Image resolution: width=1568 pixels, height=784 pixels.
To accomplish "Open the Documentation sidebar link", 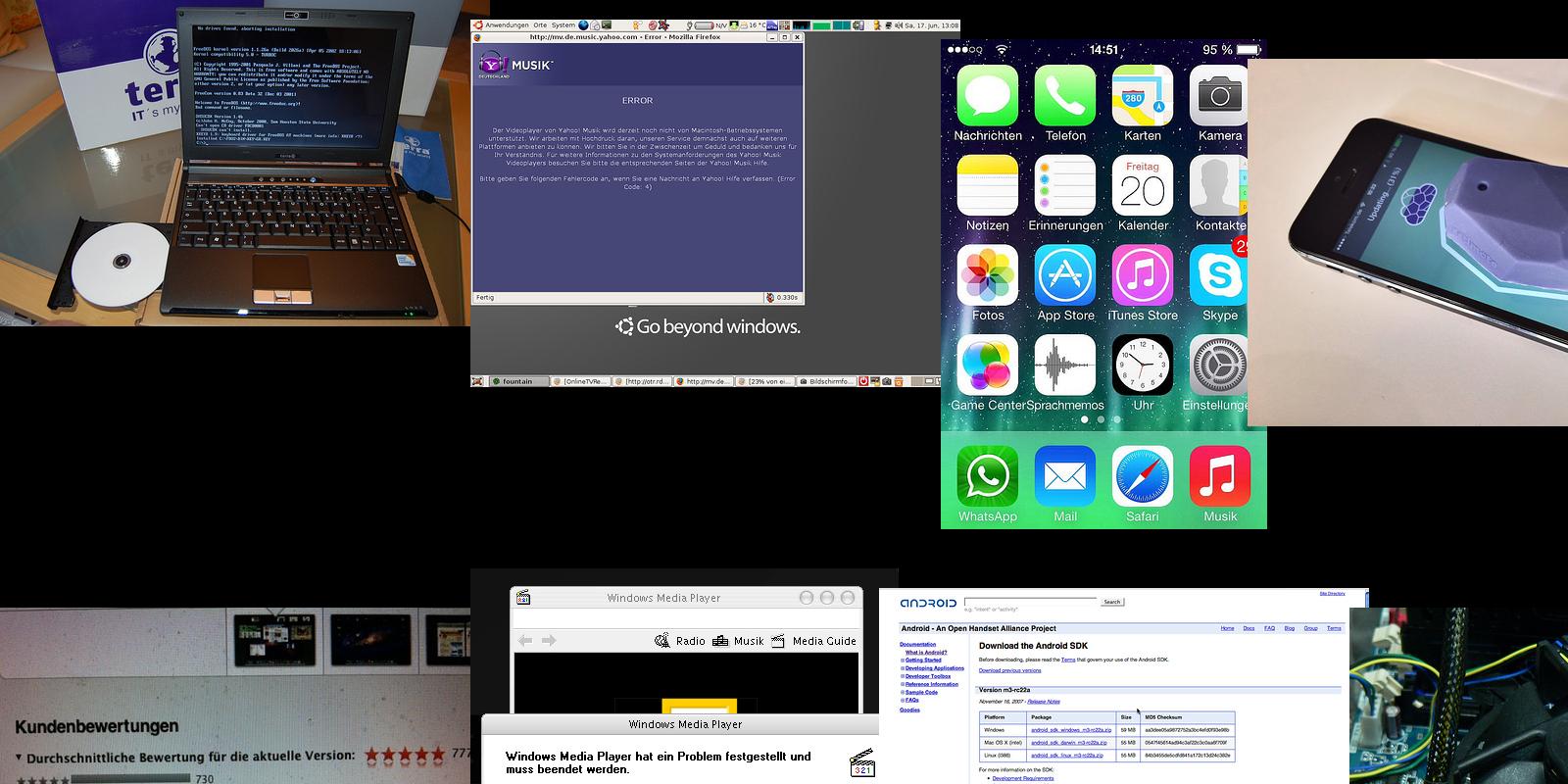I will [917, 645].
